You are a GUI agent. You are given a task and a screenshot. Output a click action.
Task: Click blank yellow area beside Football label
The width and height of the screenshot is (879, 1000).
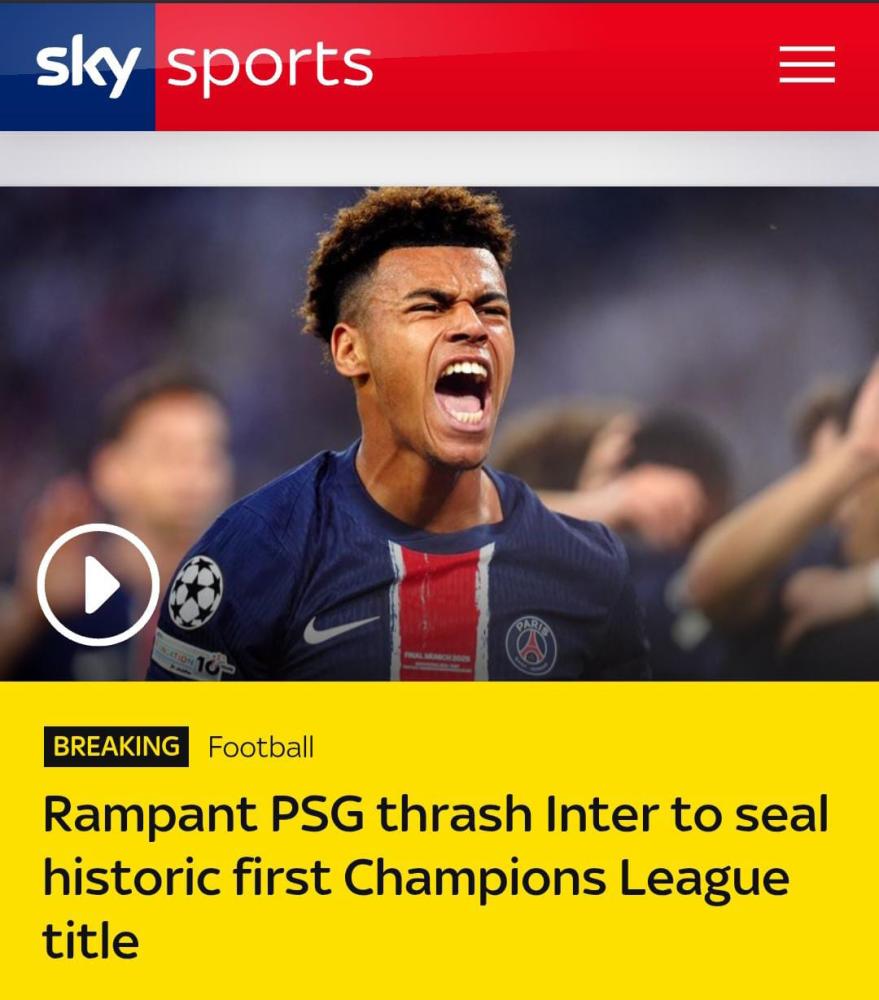click(x=574, y=746)
